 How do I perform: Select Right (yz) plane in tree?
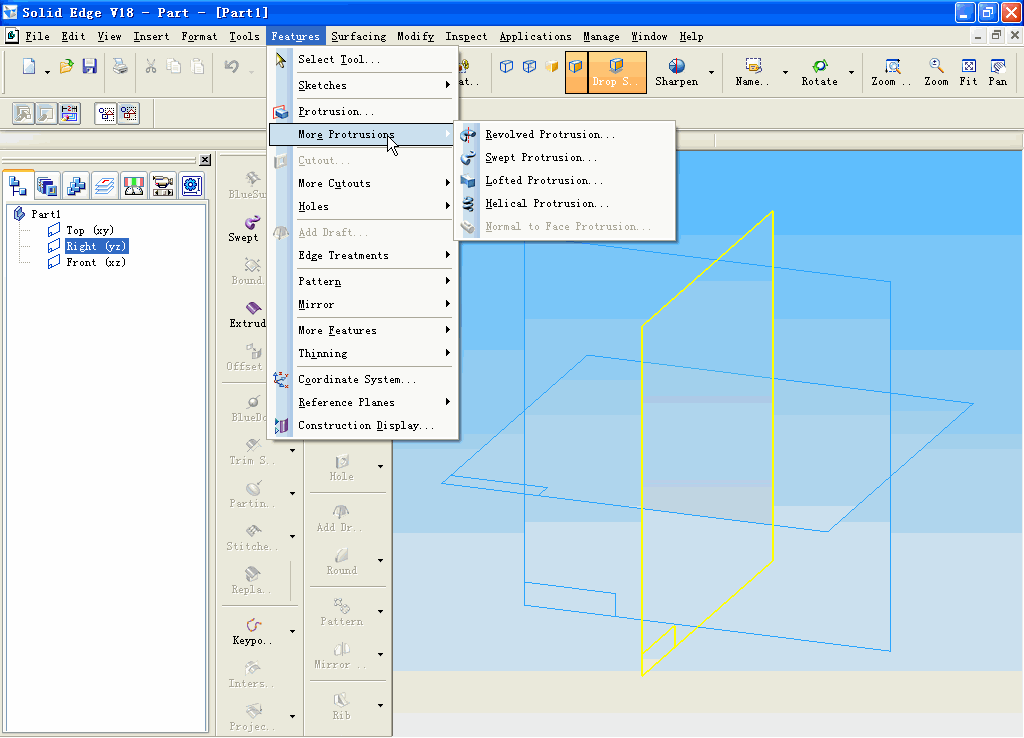click(x=97, y=246)
